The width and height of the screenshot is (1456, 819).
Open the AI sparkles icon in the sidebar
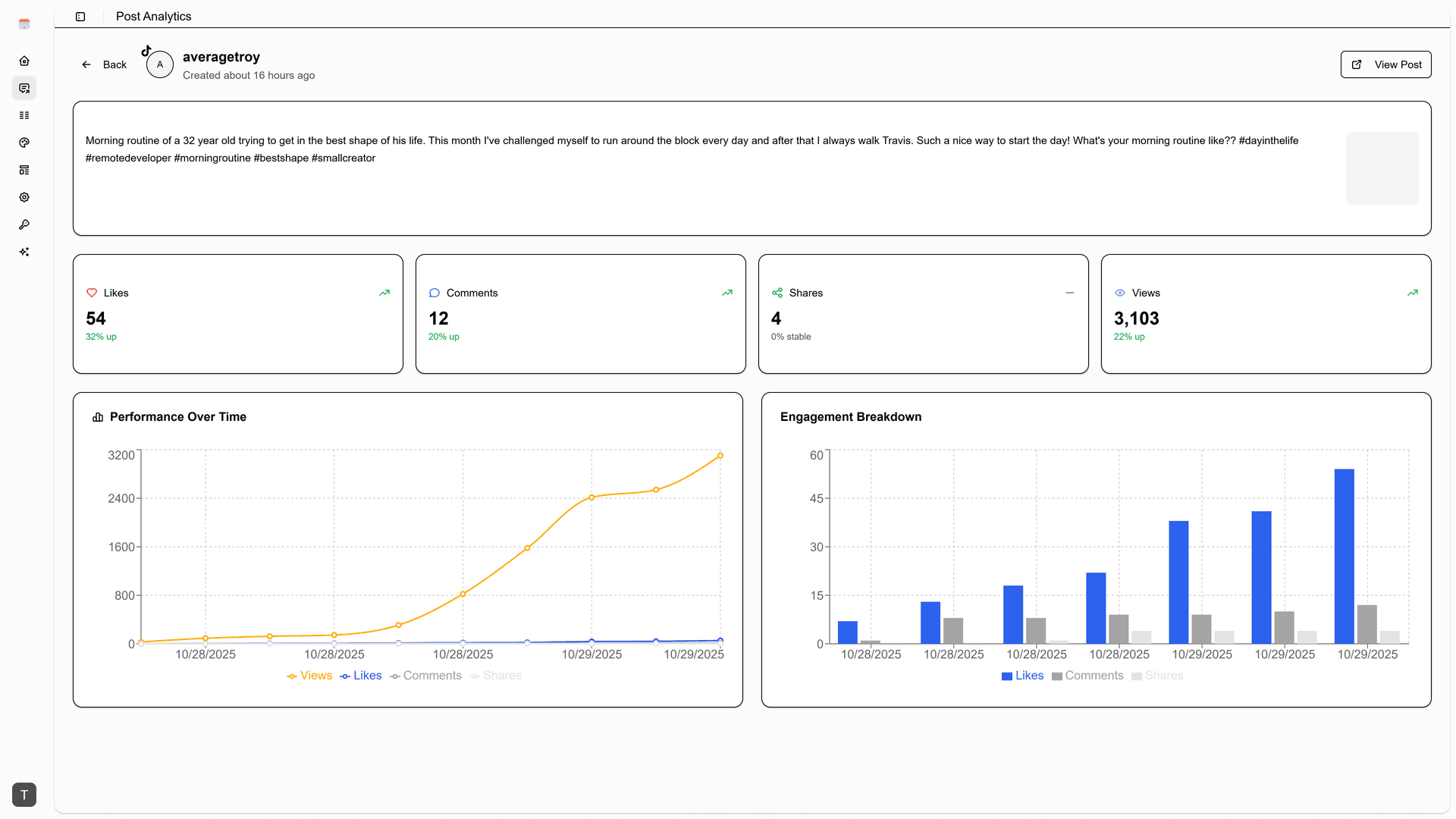pyautogui.click(x=24, y=252)
